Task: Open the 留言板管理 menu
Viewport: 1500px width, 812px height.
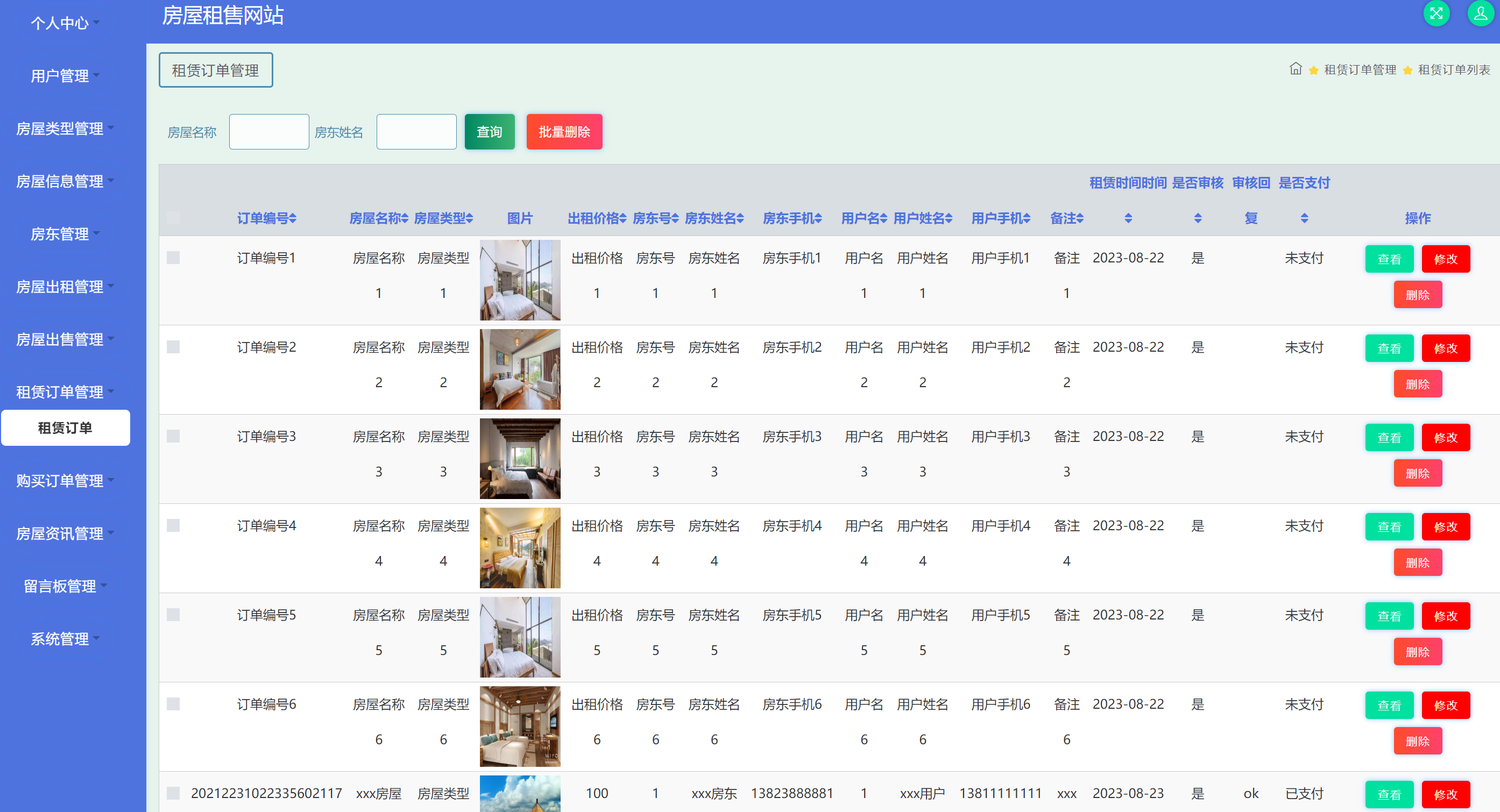Action: click(65, 586)
